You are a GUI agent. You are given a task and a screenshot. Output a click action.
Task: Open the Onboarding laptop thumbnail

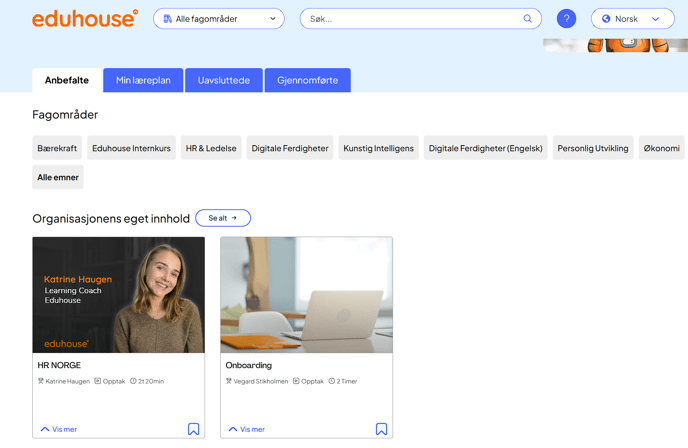coord(306,295)
